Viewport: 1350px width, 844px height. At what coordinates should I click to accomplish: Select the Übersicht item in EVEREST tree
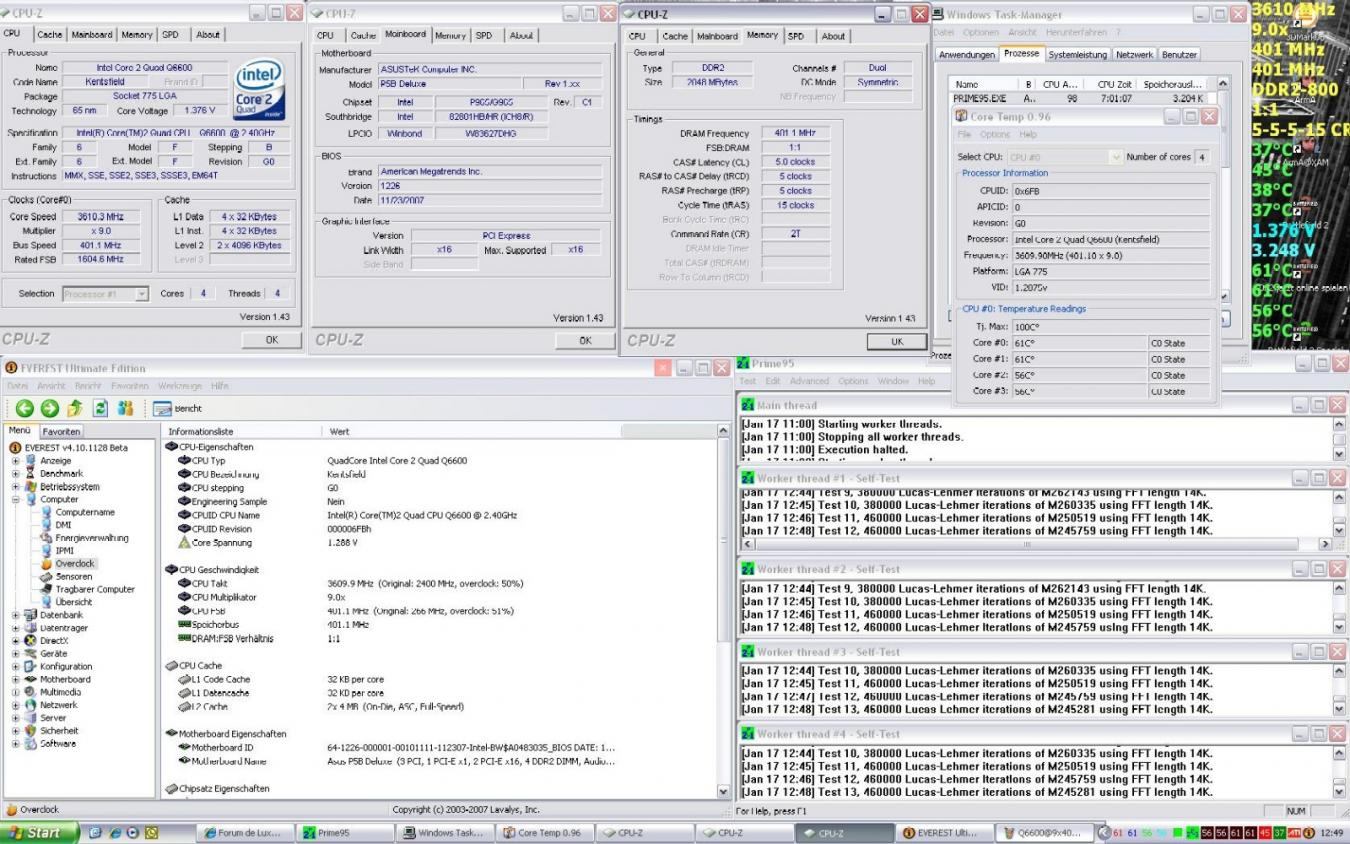(74, 602)
